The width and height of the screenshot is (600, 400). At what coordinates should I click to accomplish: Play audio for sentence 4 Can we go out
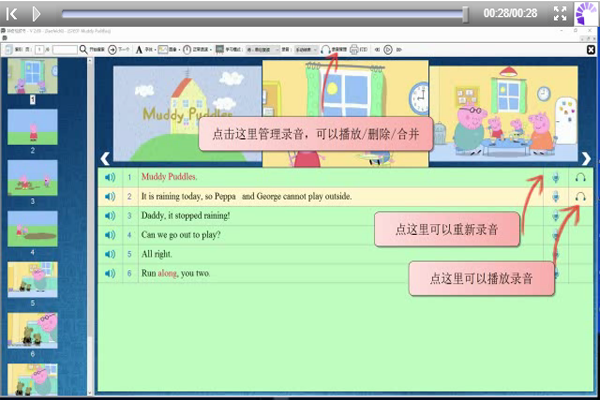coord(110,235)
